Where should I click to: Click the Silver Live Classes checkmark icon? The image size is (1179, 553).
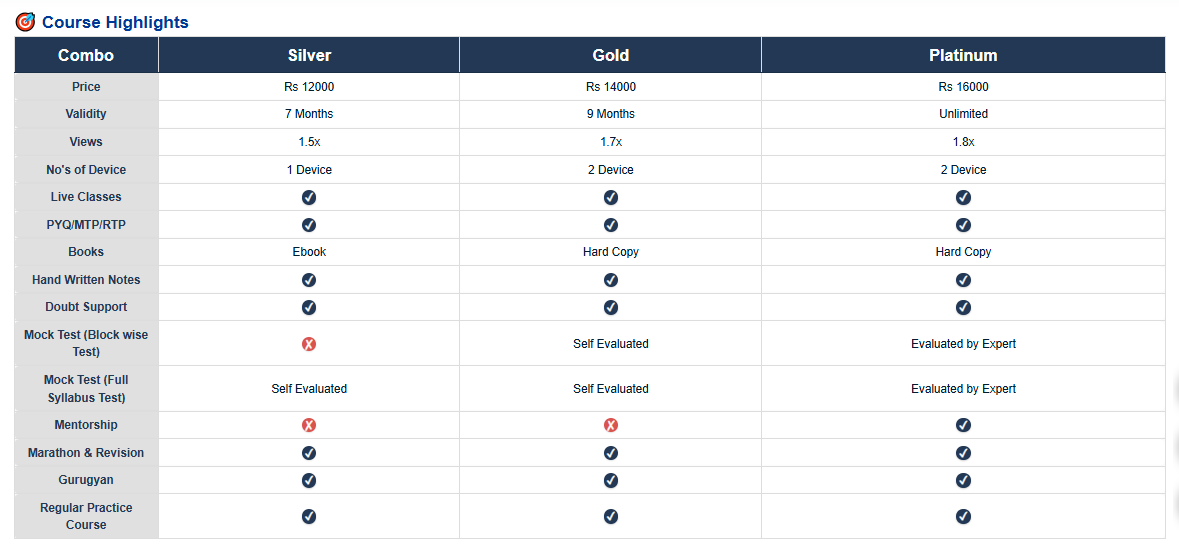[309, 197]
